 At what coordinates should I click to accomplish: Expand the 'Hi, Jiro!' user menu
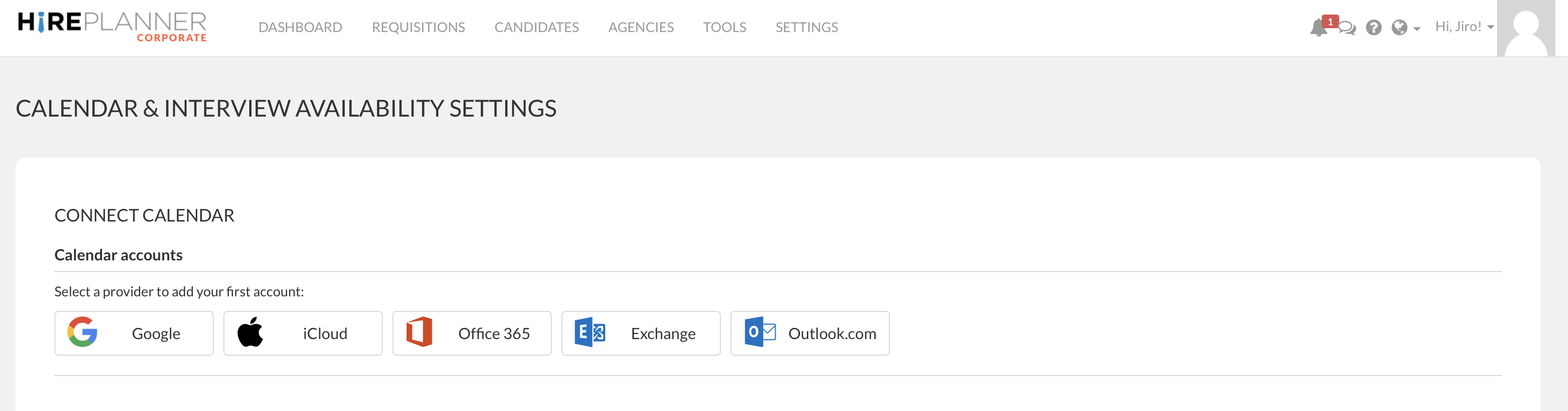1464,27
